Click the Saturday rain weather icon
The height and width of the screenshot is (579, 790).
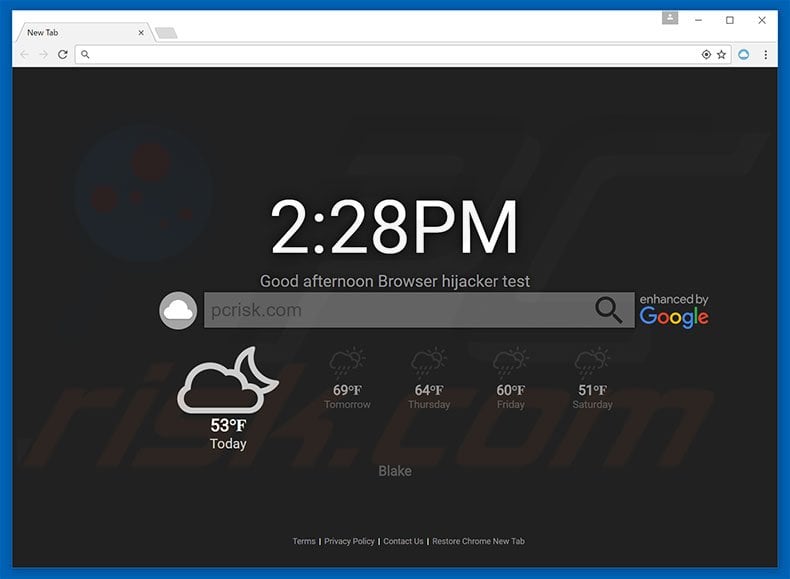coord(592,361)
